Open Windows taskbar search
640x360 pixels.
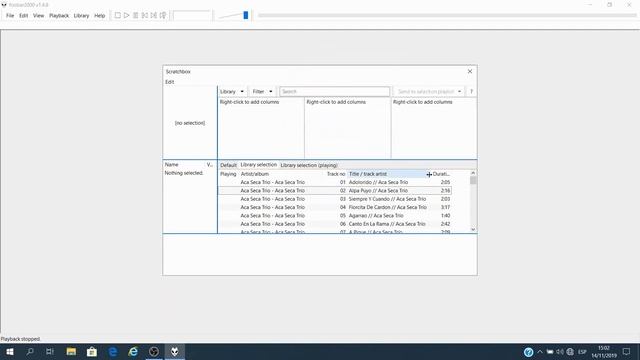click(x=30, y=351)
